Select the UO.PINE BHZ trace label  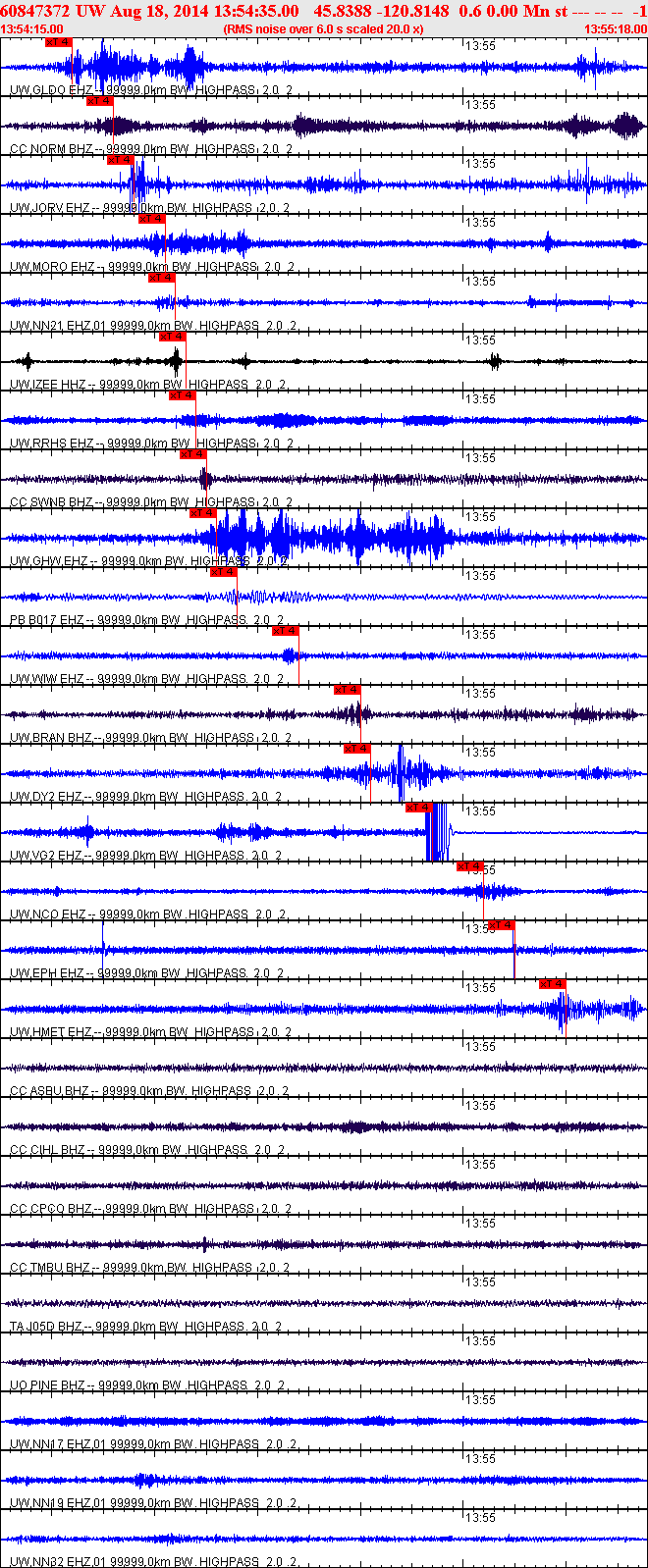(x=147, y=1385)
